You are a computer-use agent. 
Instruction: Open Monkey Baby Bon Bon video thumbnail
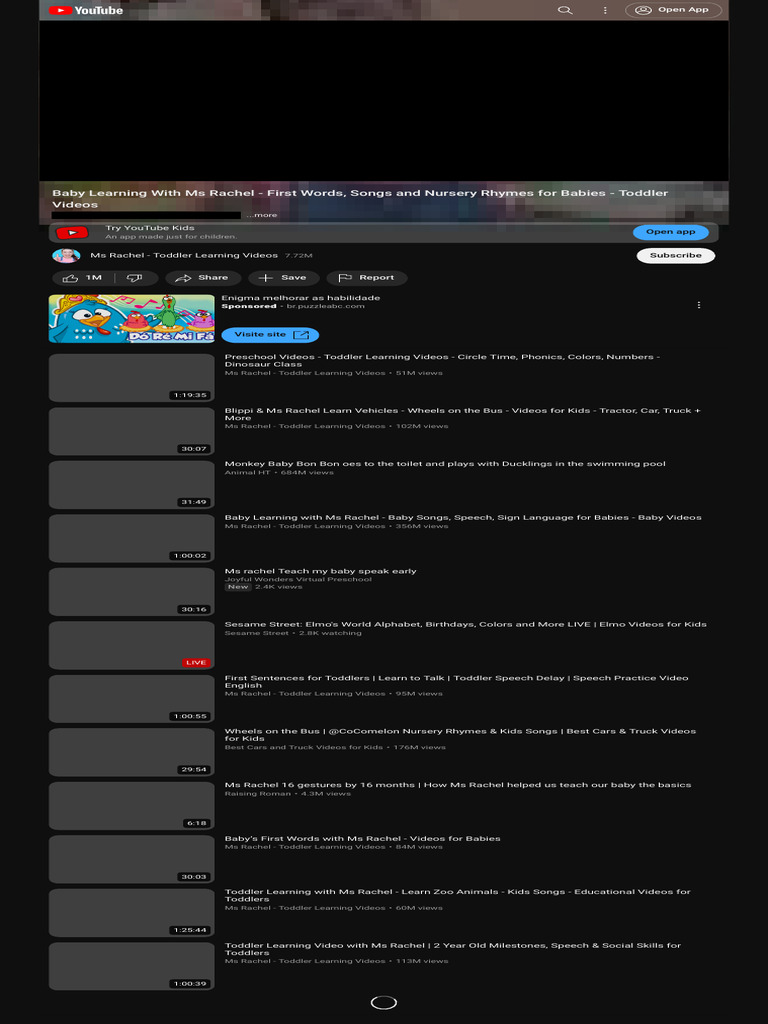click(x=131, y=485)
